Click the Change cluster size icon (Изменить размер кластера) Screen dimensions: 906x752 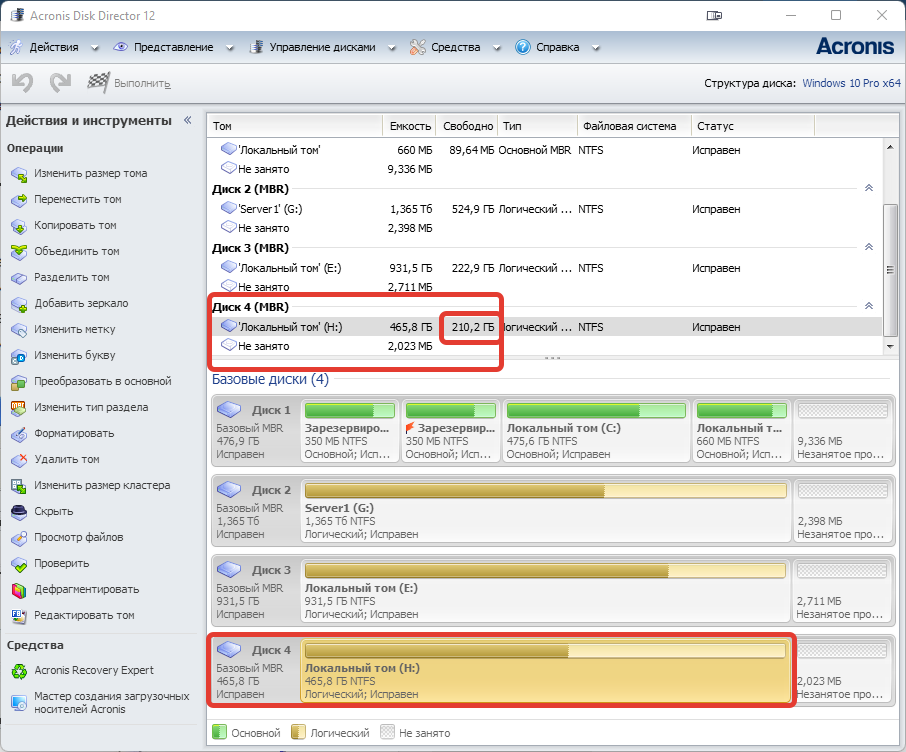point(19,486)
